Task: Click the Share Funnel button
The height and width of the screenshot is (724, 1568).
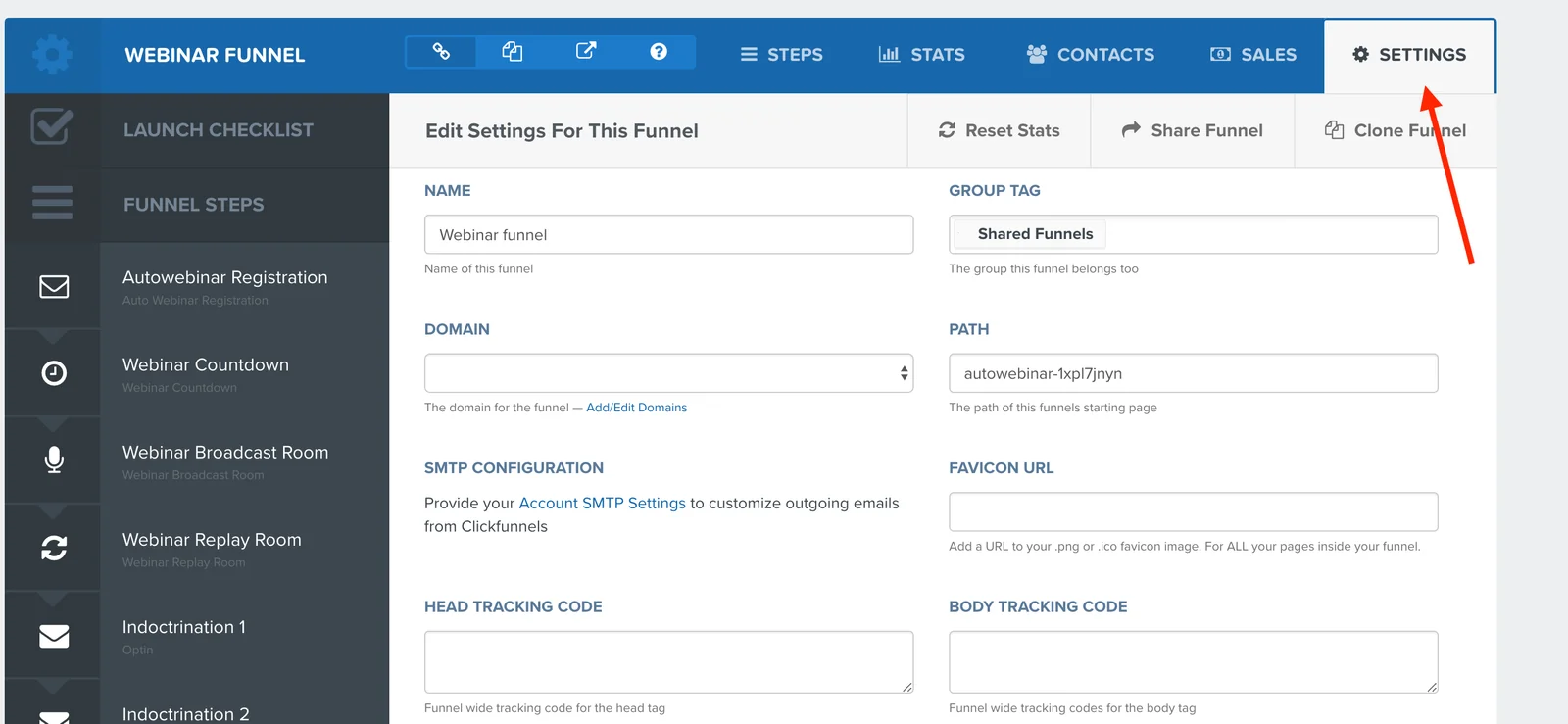Action: [1193, 130]
